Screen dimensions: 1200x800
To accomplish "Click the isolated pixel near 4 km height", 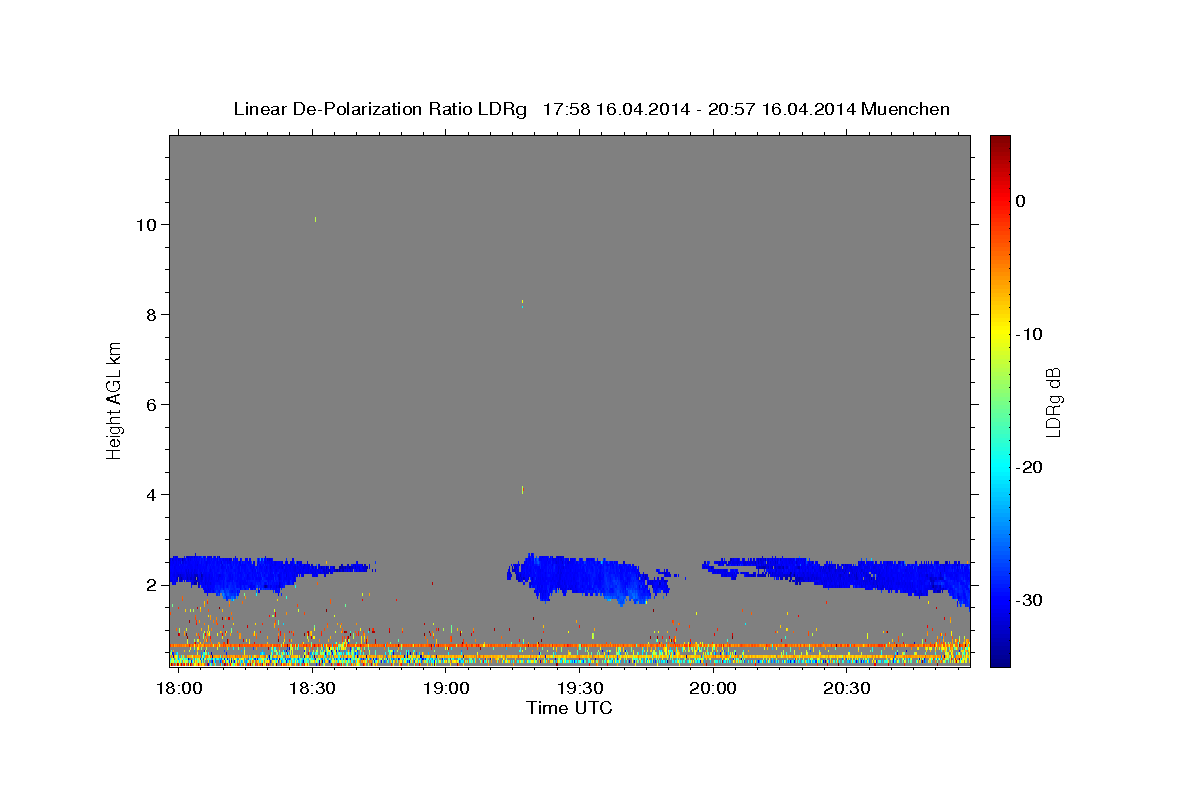I will tap(522, 489).
